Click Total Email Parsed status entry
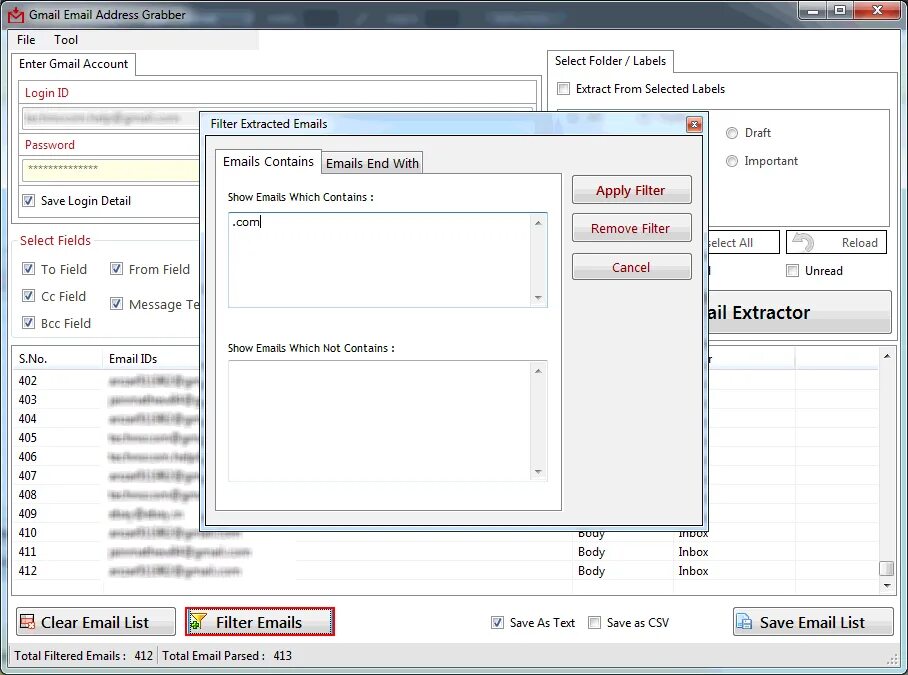Viewport: 908px width, 675px height. coord(227,655)
